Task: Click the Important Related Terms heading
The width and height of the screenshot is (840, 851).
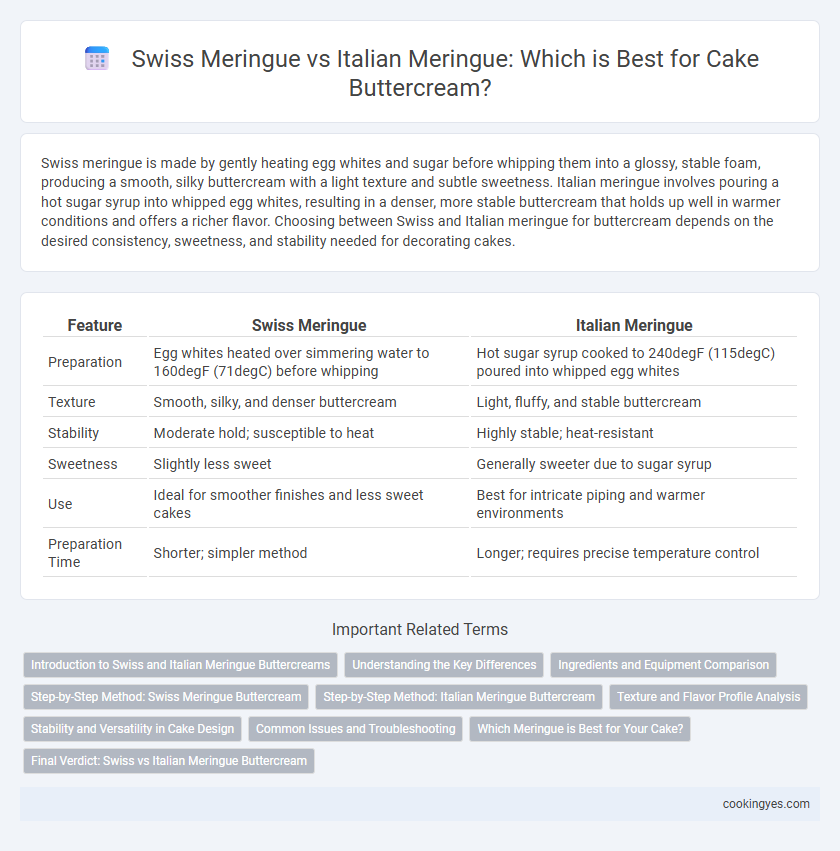Action: [420, 630]
